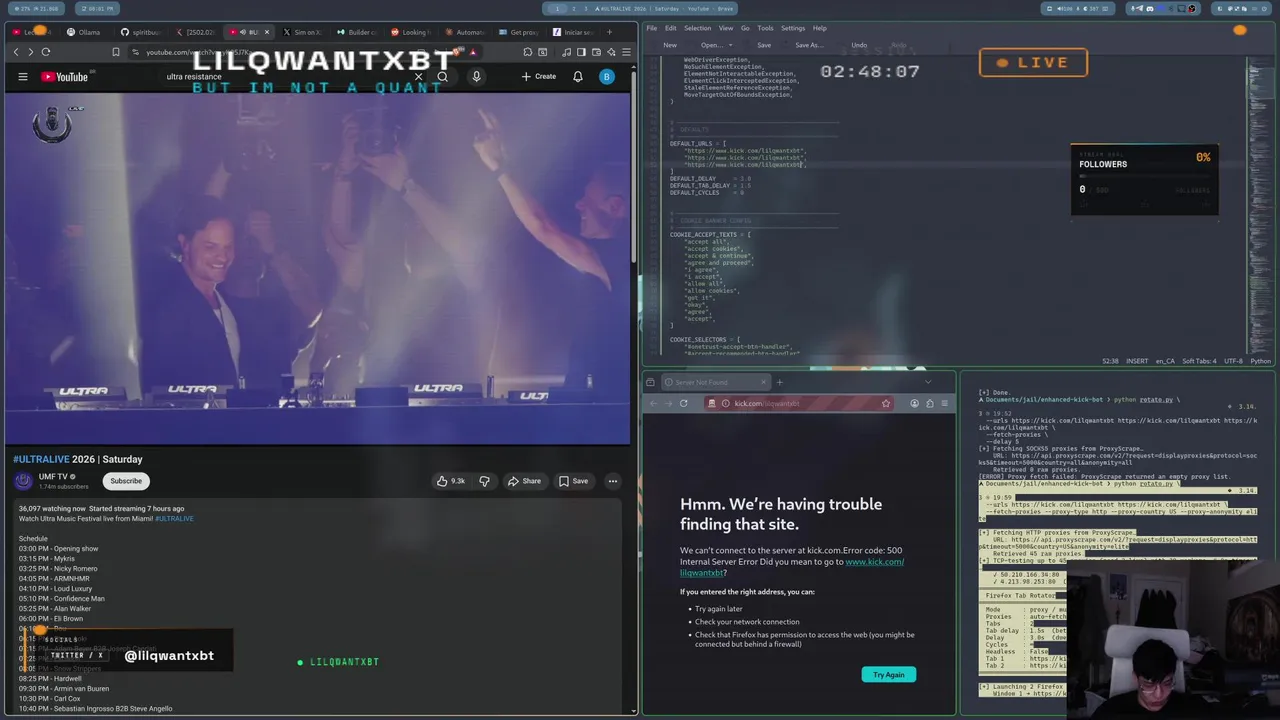Open the YouTube hamburger guide menu
The height and width of the screenshot is (720, 1280).
pyautogui.click(x=22, y=77)
